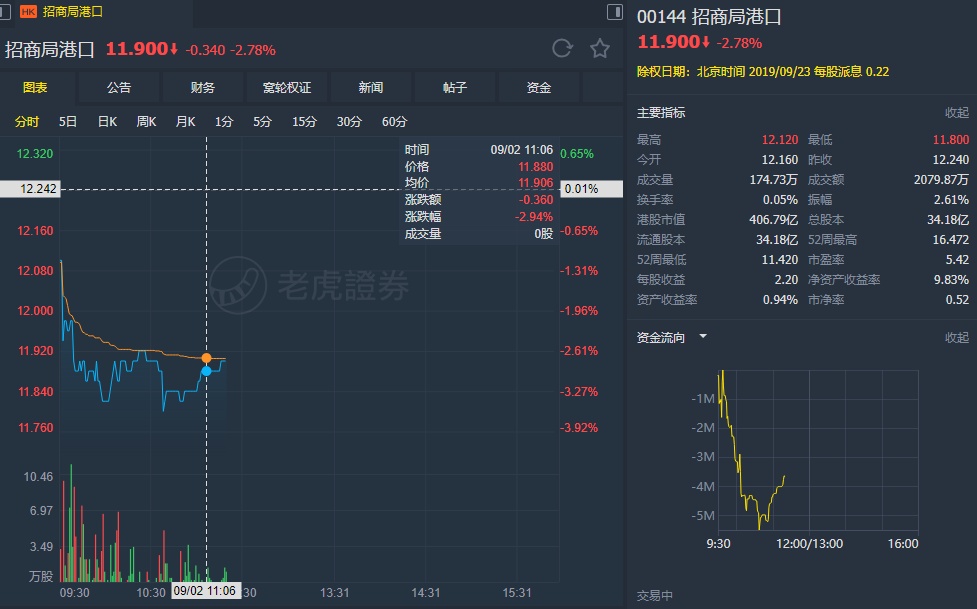977x609 pixels.
Task: Click the orange HK market badge icon
Action: (27, 12)
